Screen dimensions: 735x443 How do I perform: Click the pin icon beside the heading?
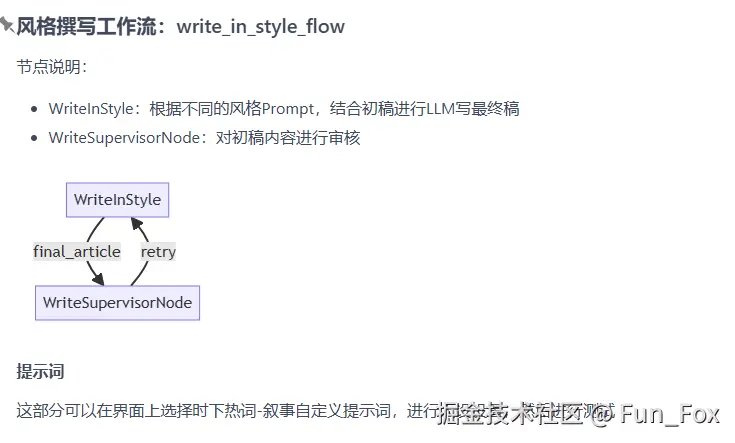7,25
